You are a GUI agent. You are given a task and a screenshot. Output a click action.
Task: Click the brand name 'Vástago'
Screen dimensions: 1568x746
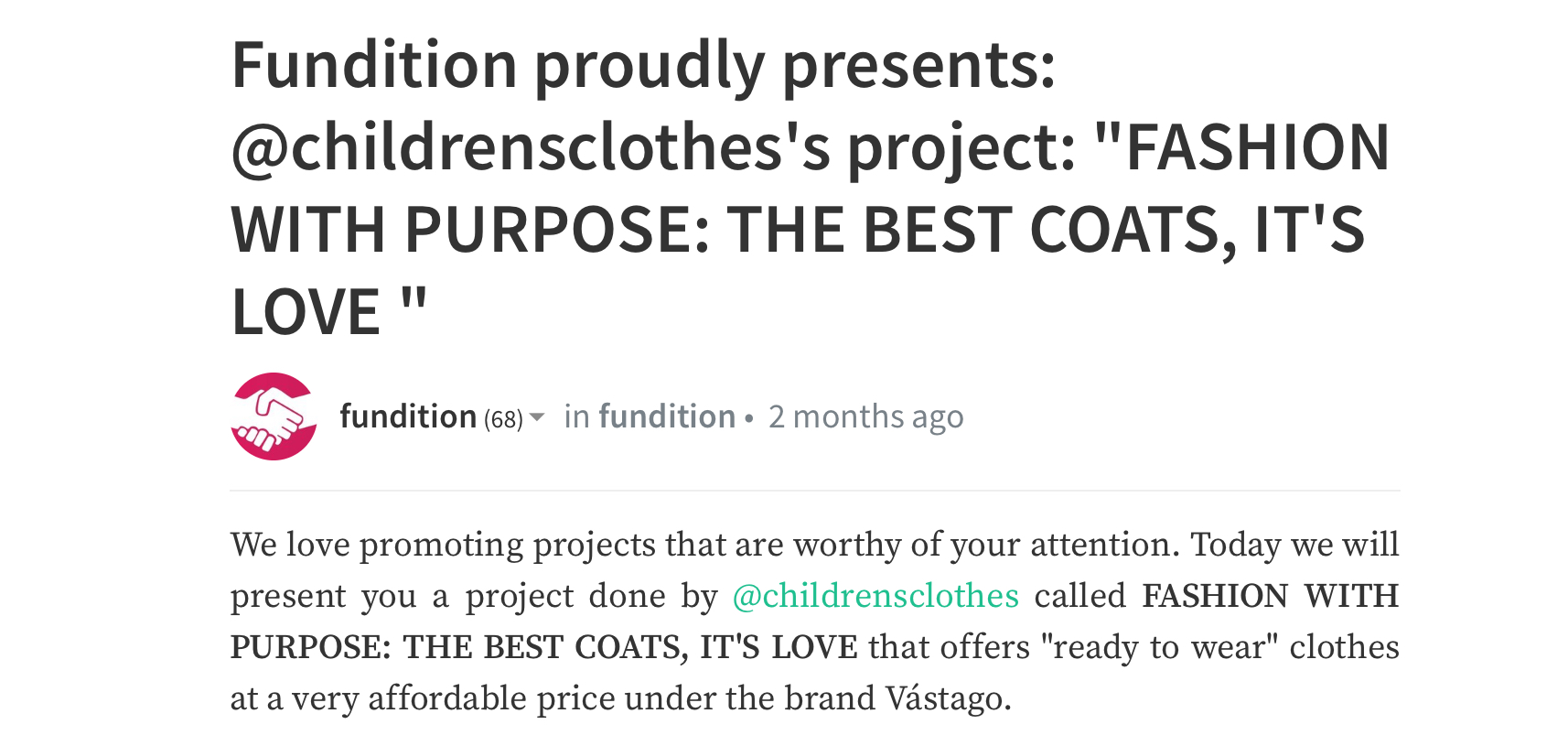point(949,698)
